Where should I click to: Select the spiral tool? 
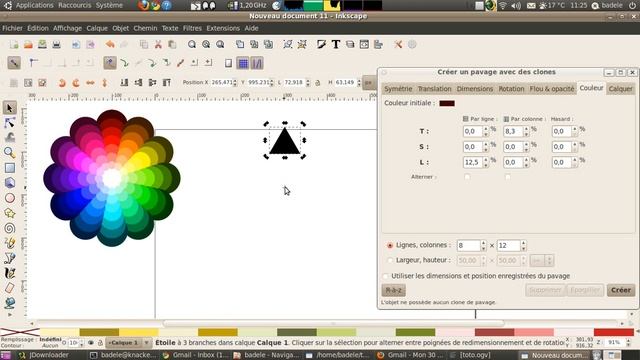10,228
